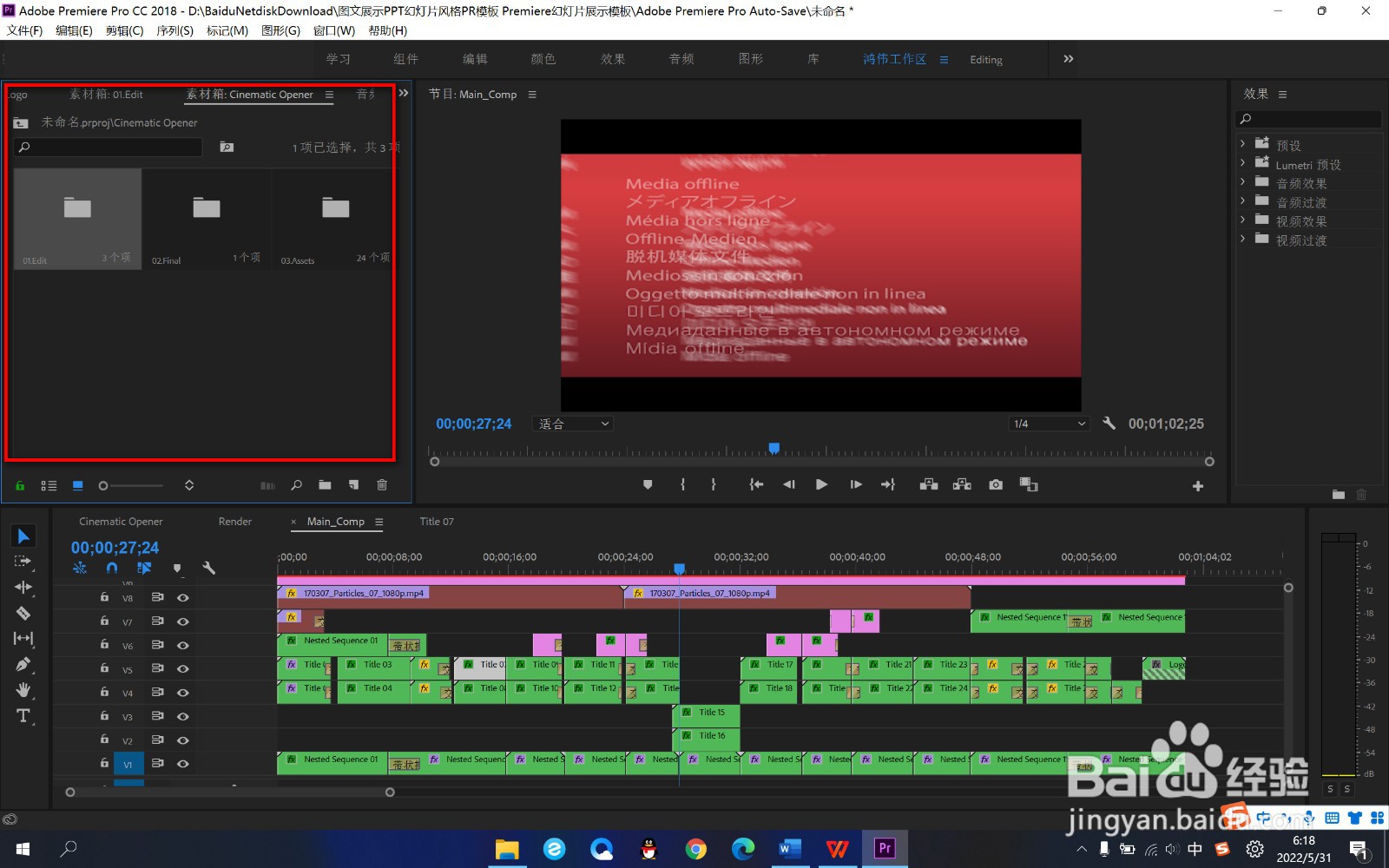Toggle sync lock on track V5

157,668
